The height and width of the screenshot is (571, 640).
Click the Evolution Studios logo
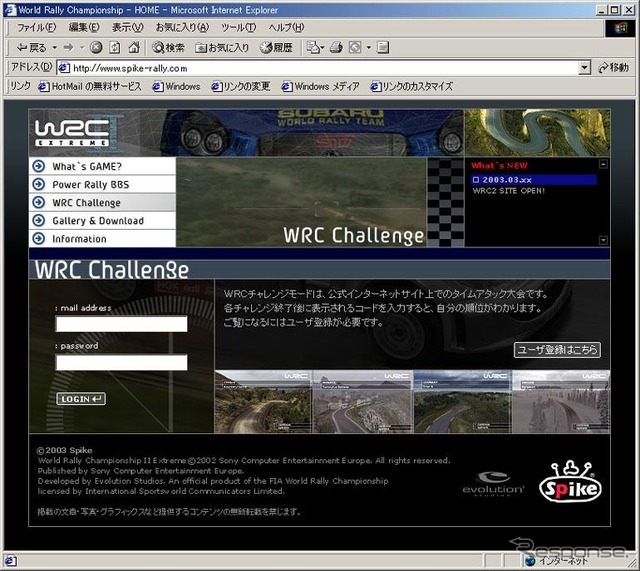tap(493, 484)
